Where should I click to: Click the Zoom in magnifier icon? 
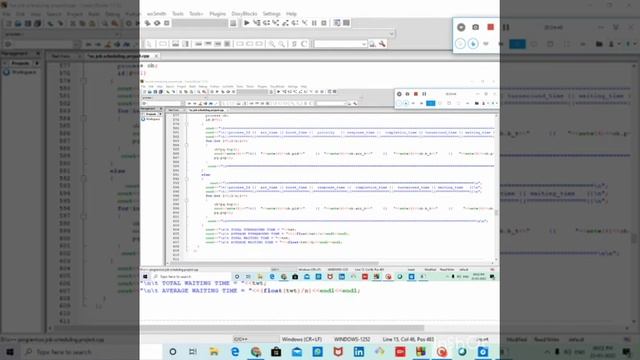(x=271, y=44)
